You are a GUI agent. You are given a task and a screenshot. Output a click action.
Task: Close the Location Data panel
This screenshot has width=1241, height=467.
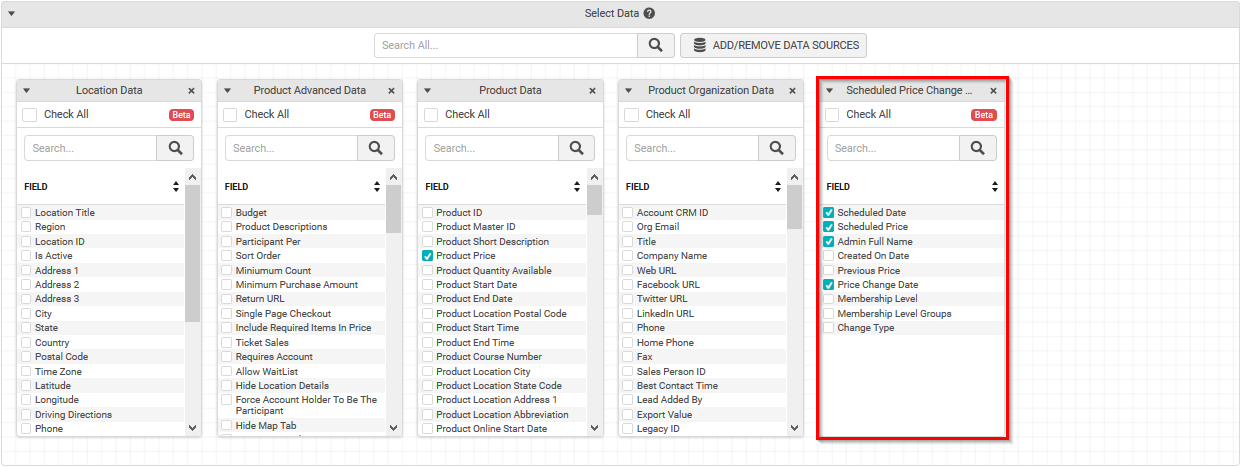(x=190, y=91)
